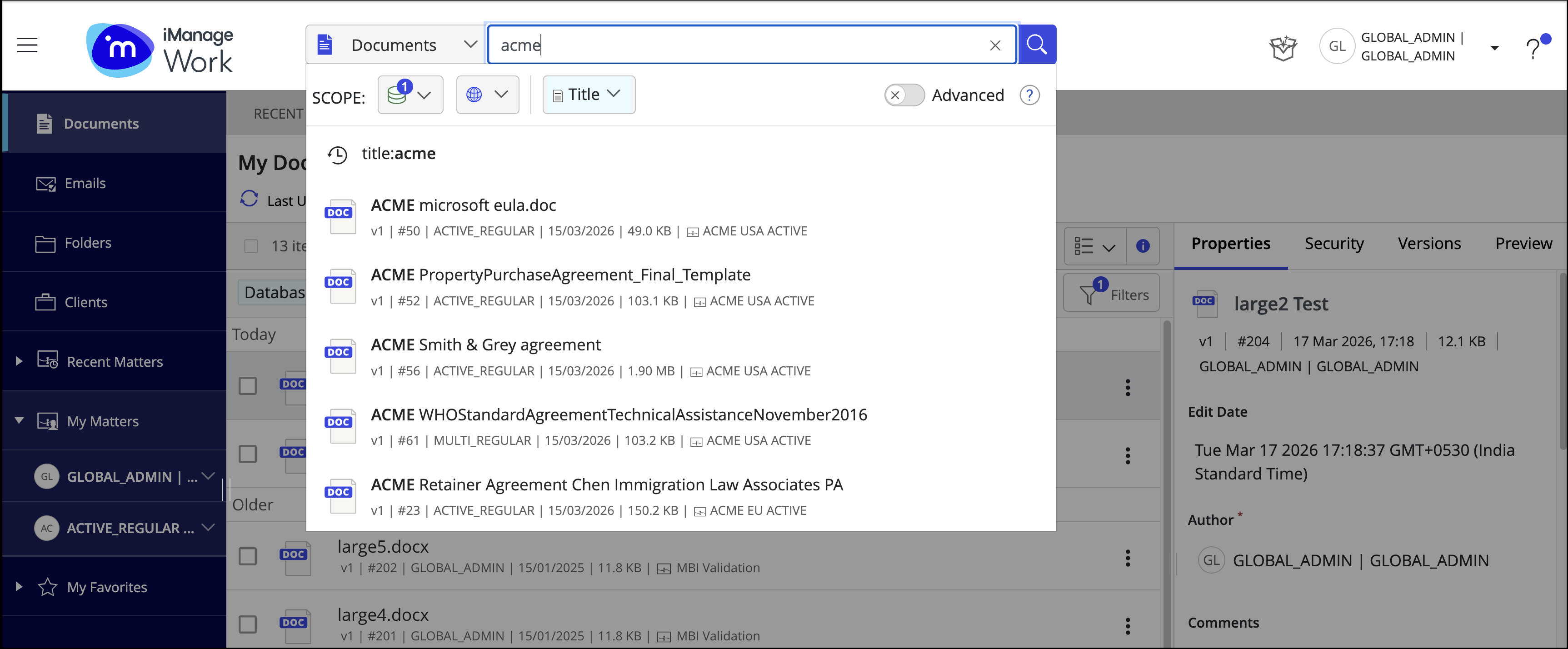This screenshot has height=649, width=1568.
Task: Open the Filters funnel button
Action: 1112,294
